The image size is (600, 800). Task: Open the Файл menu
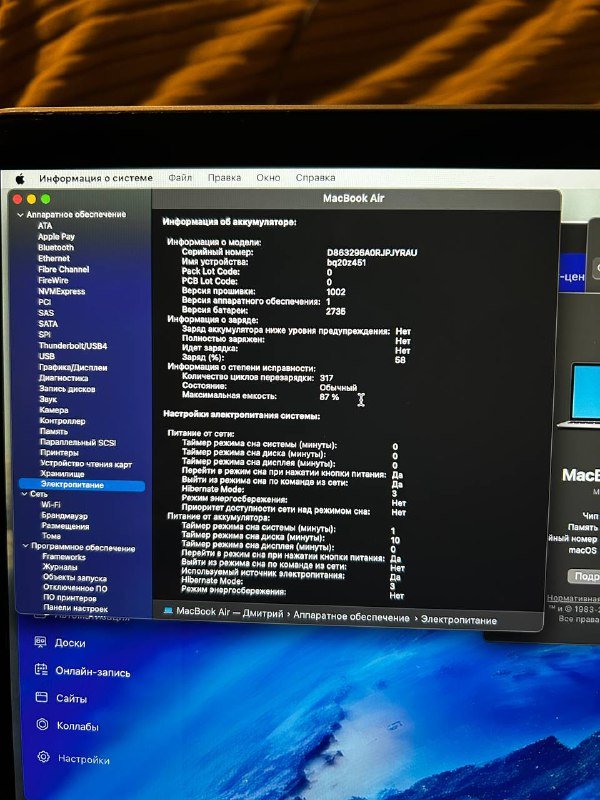(x=180, y=178)
